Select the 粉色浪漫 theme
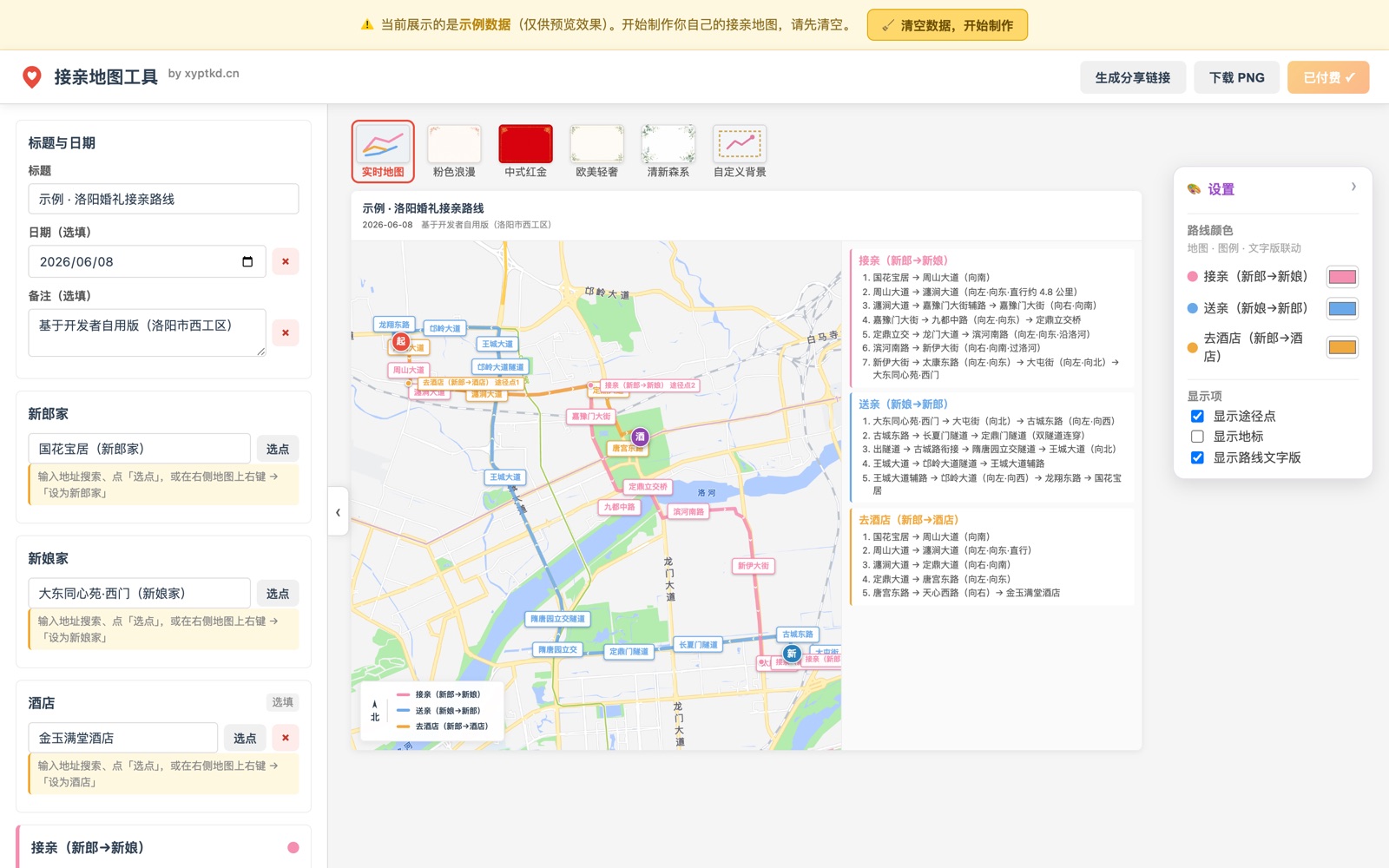 [x=454, y=151]
